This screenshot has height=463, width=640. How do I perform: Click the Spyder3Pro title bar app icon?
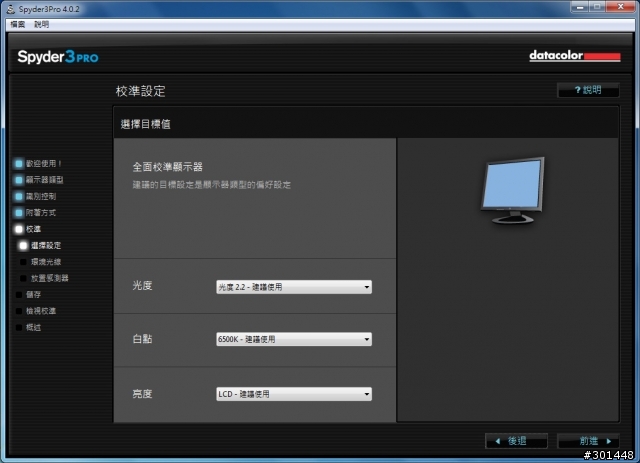11,9
